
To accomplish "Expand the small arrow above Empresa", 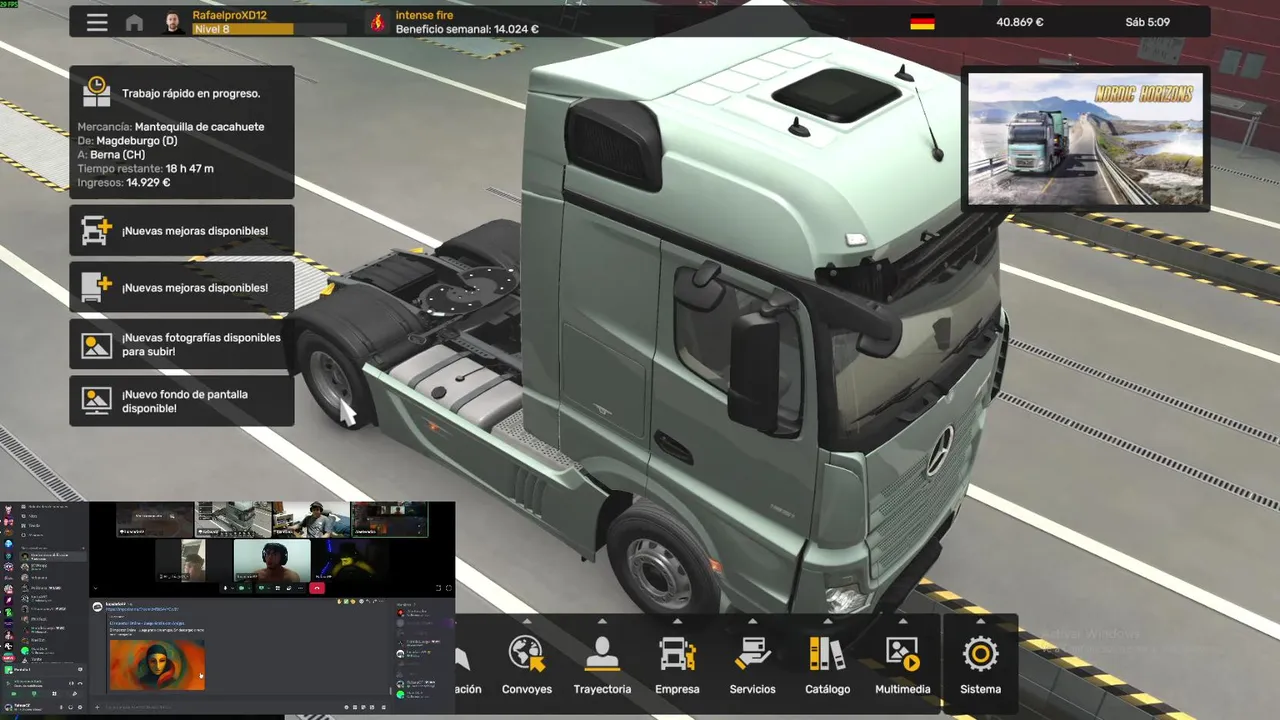I will (677, 621).
